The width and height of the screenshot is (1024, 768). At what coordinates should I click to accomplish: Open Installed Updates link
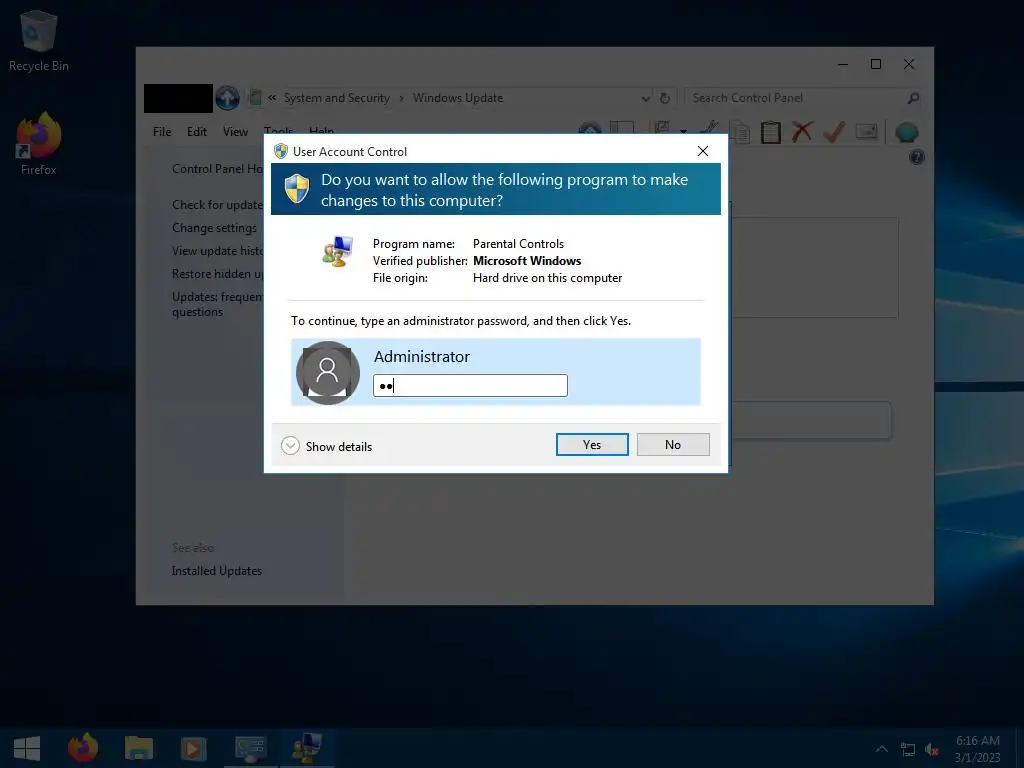pyautogui.click(x=217, y=571)
